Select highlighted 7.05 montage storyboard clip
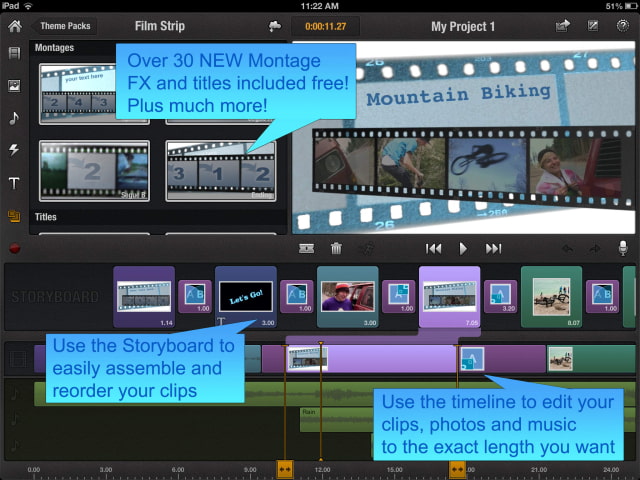Viewport: 640px width, 480px height. [449, 297]
